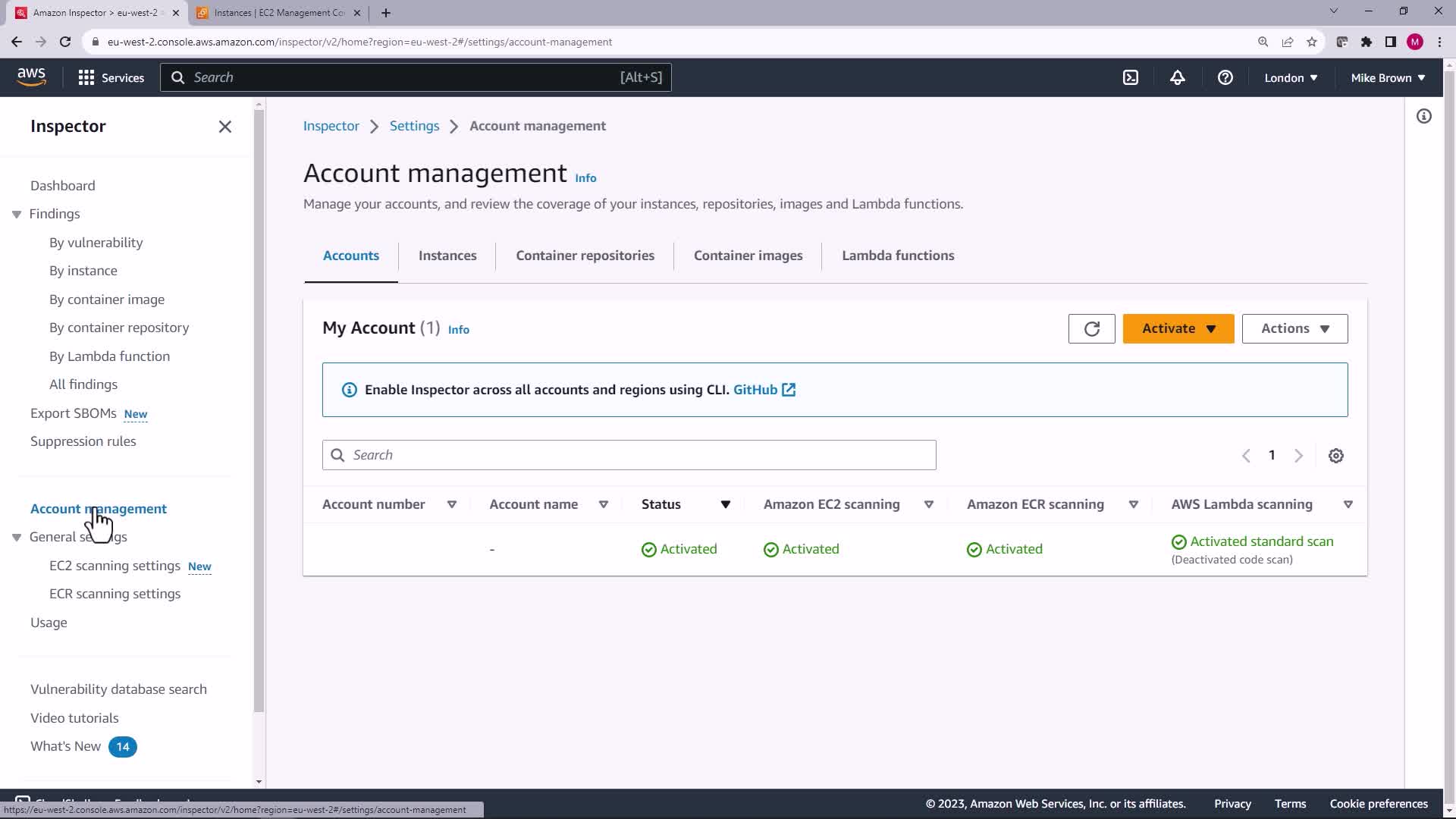The image size is (1456, 819).
Task: Open table preferences gear icon
Action: tap(1335, 456)
